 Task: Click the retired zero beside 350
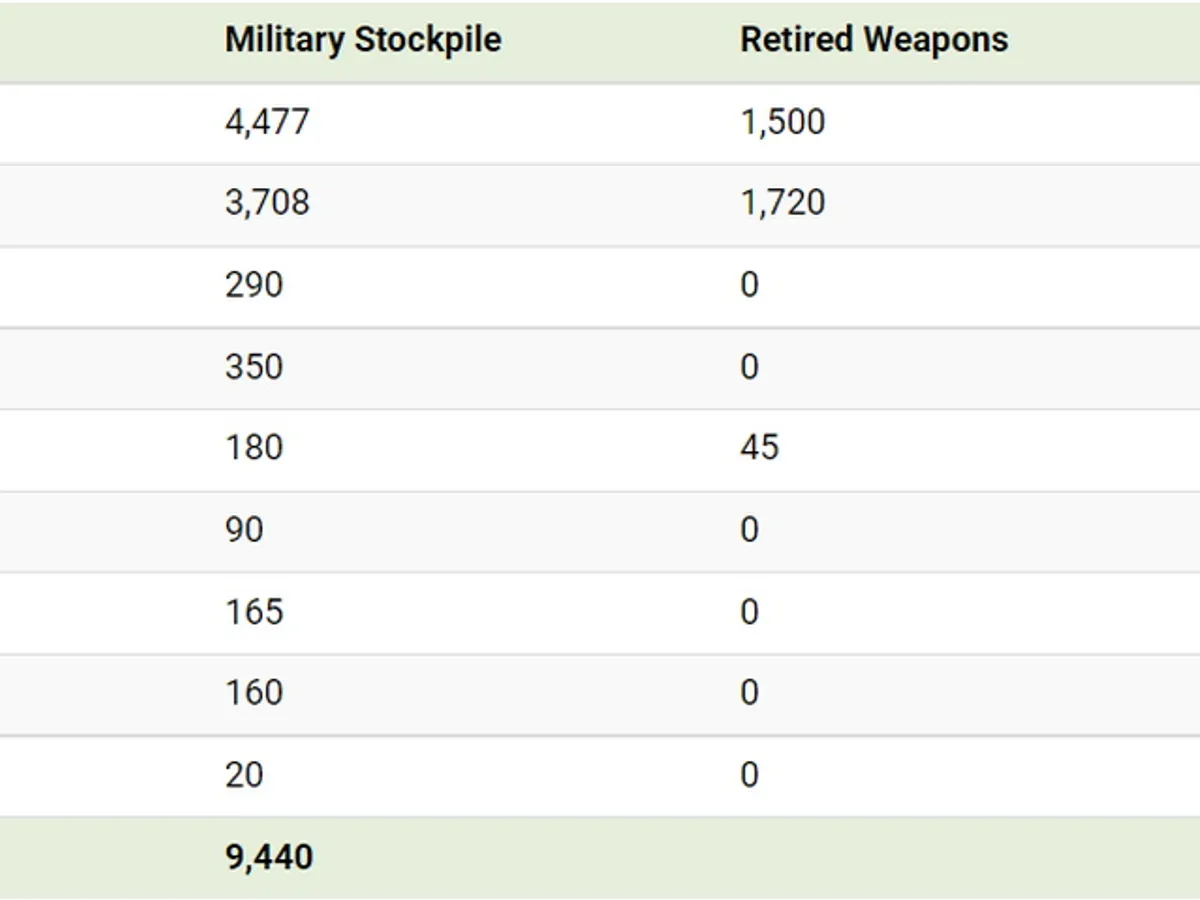(749, 367)
